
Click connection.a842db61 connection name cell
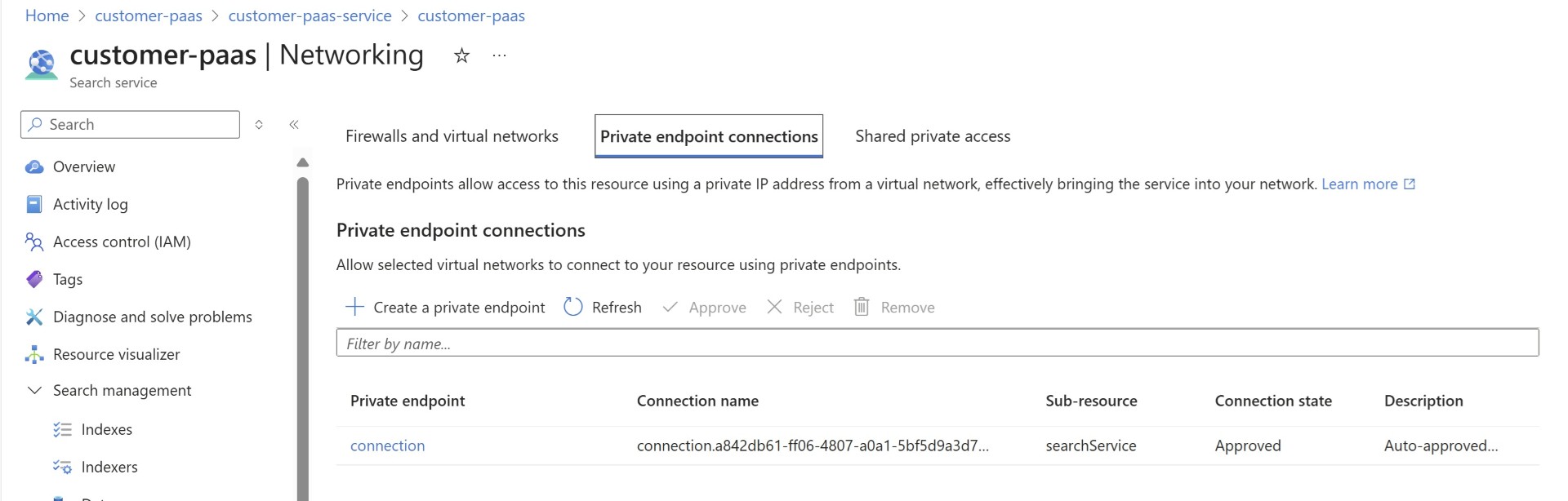(x=813, y=446)
